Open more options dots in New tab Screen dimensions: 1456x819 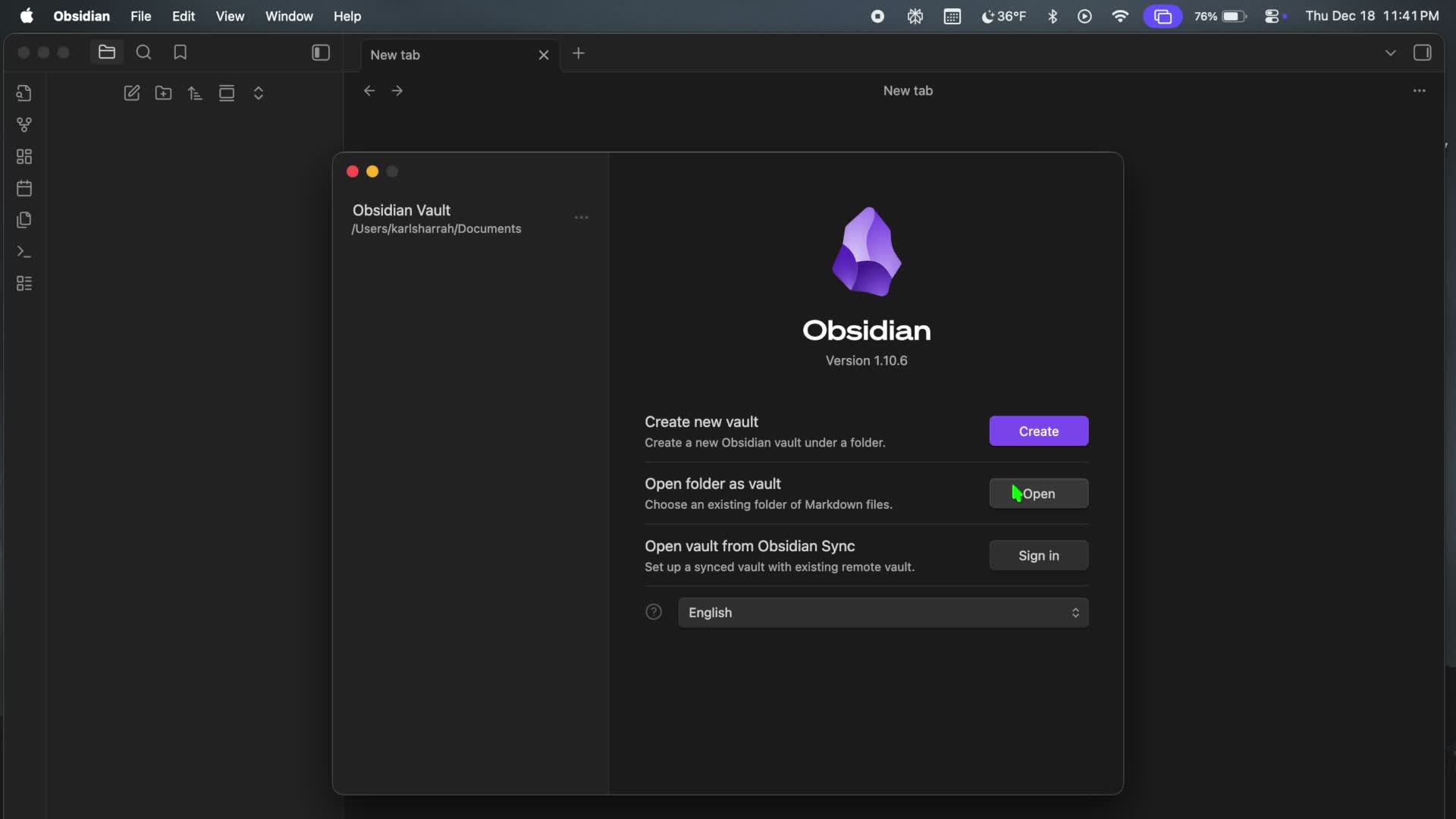pos(1420,90)
